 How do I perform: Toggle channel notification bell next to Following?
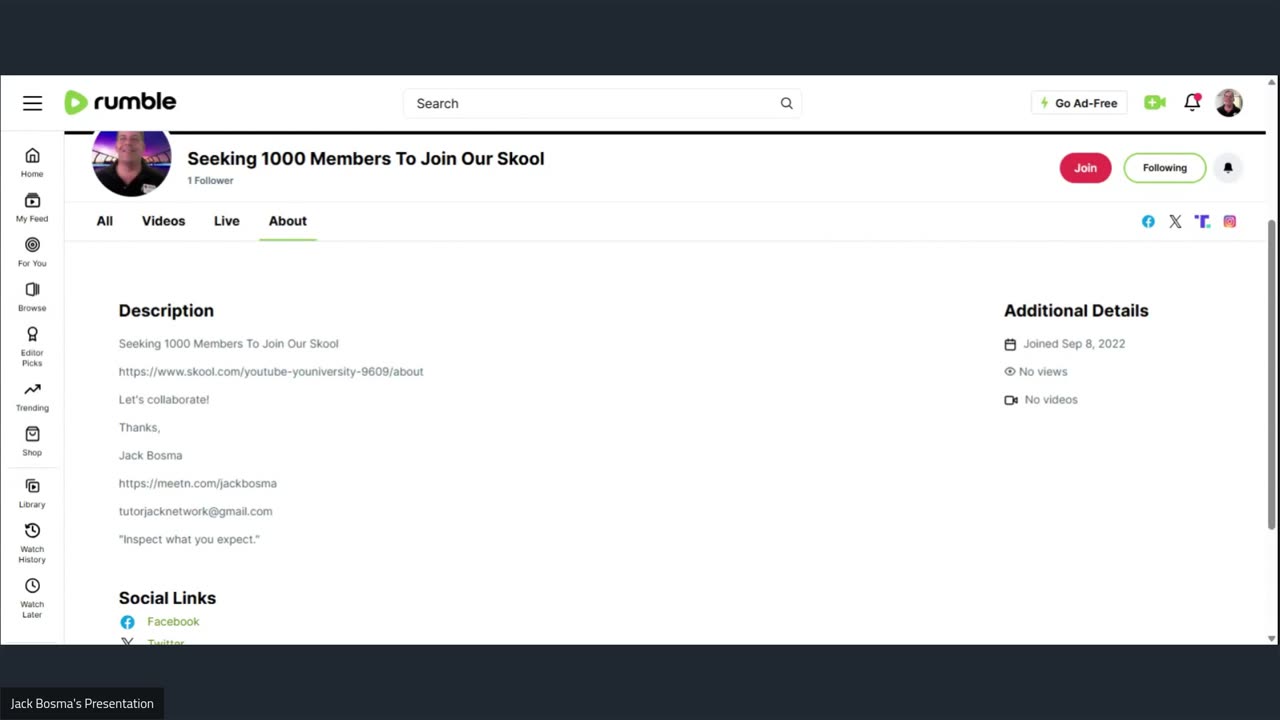coord(1228,168)
